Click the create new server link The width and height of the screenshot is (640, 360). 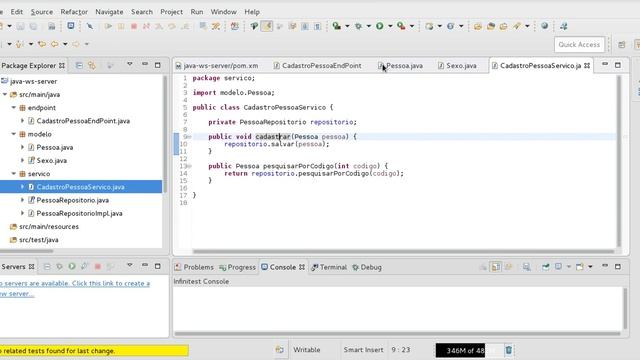point(75,288)
